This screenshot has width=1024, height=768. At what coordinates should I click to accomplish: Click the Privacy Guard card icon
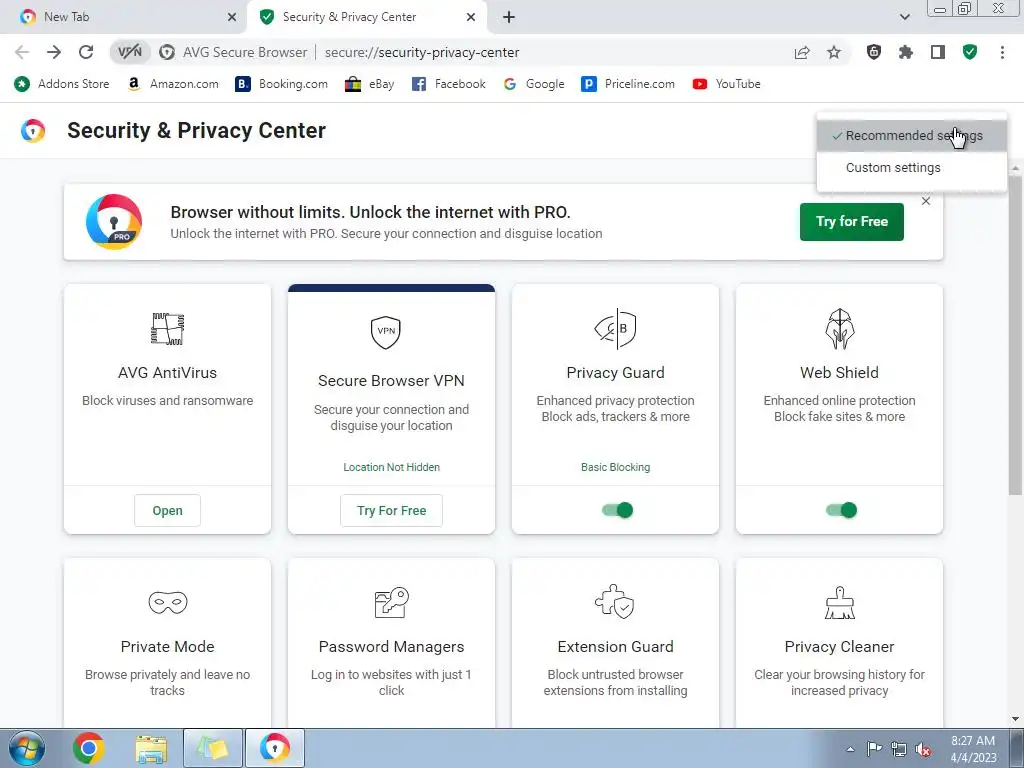pyautogui.click(x=615, y=328)
